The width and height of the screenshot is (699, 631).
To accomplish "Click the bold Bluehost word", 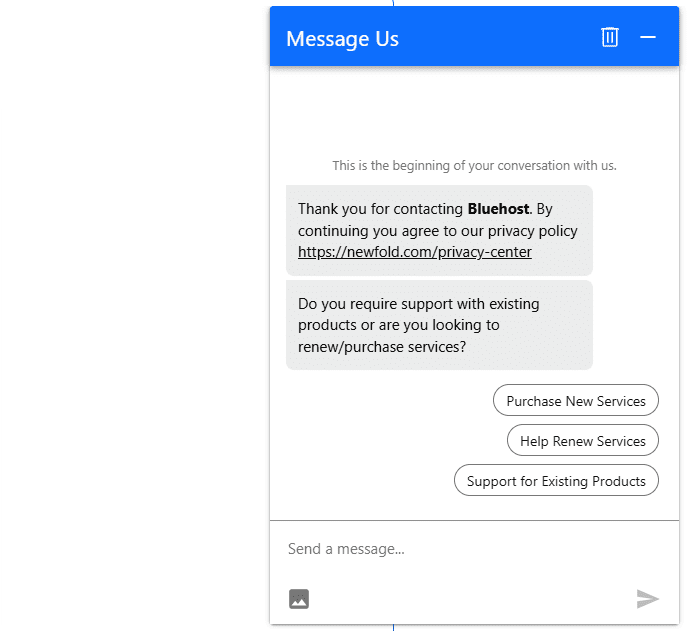I will click(x=498, y=209).
